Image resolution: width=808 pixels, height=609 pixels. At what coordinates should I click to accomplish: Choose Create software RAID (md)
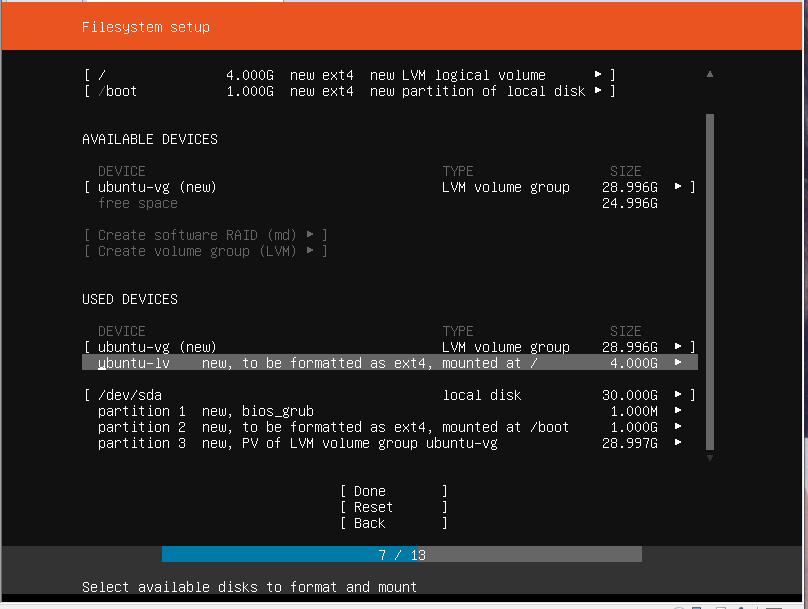click(206, 235)
